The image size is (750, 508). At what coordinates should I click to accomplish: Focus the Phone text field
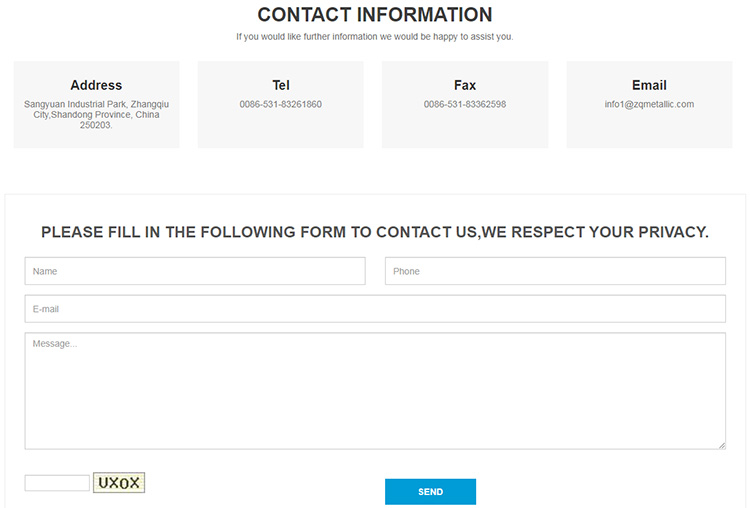pyautogui.click(x=555, y=271)
